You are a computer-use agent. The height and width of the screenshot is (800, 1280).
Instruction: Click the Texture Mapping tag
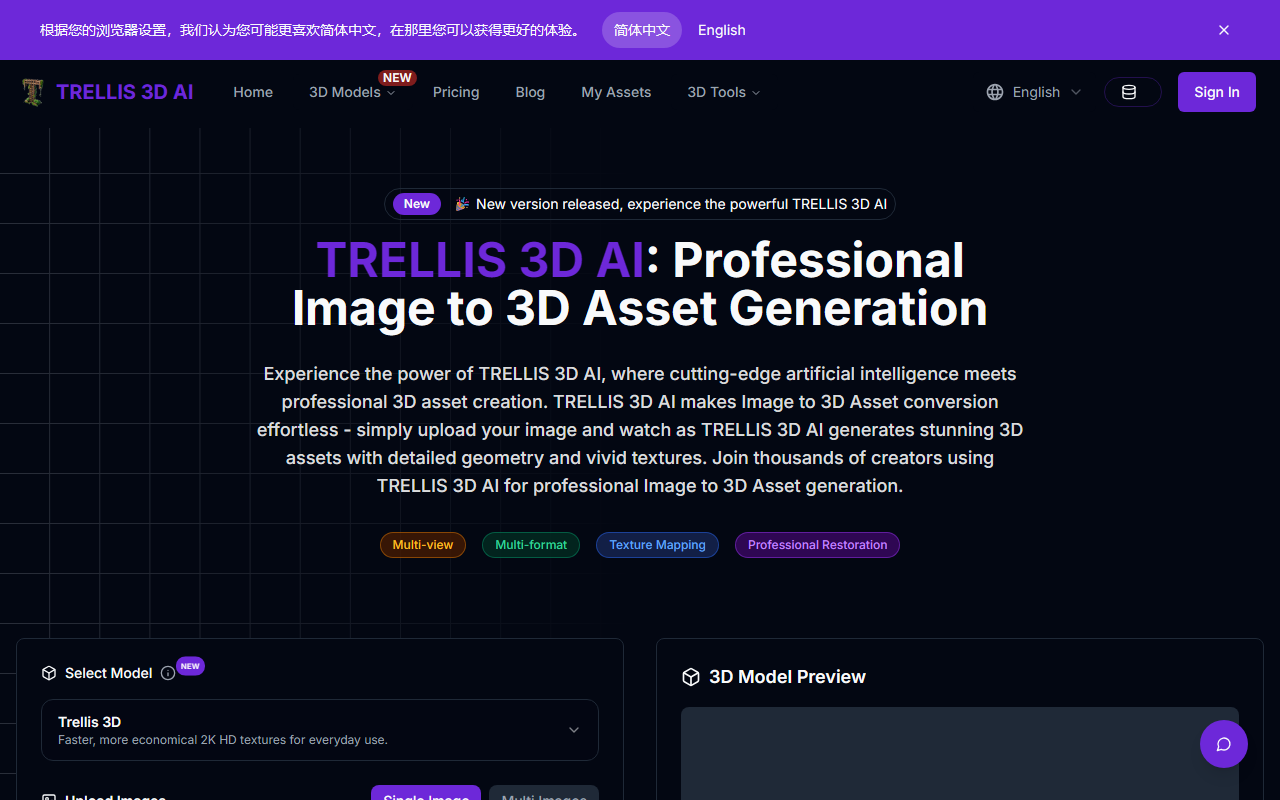(x=658, y=545)
